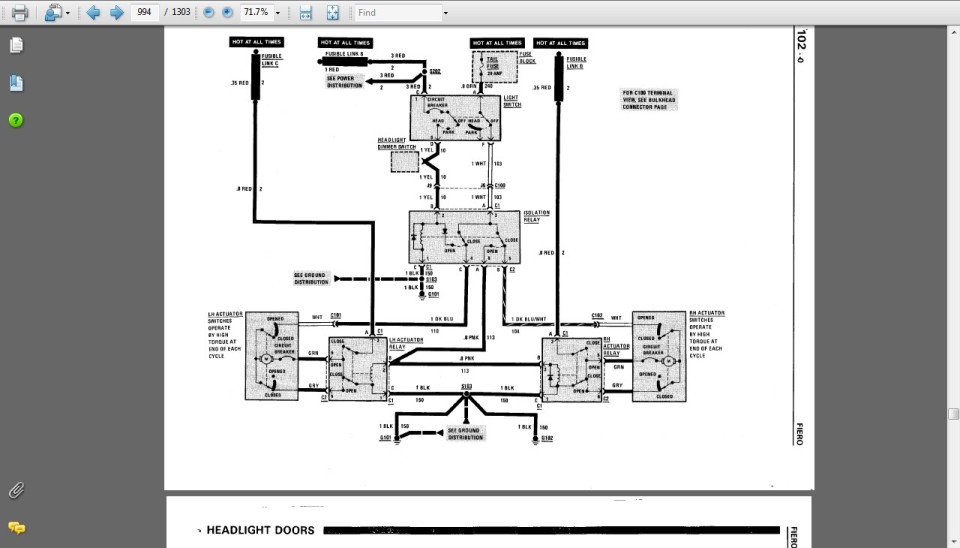Click the FUSIBLE LINK C label
The image size is (960, 548).
point(272,59)
